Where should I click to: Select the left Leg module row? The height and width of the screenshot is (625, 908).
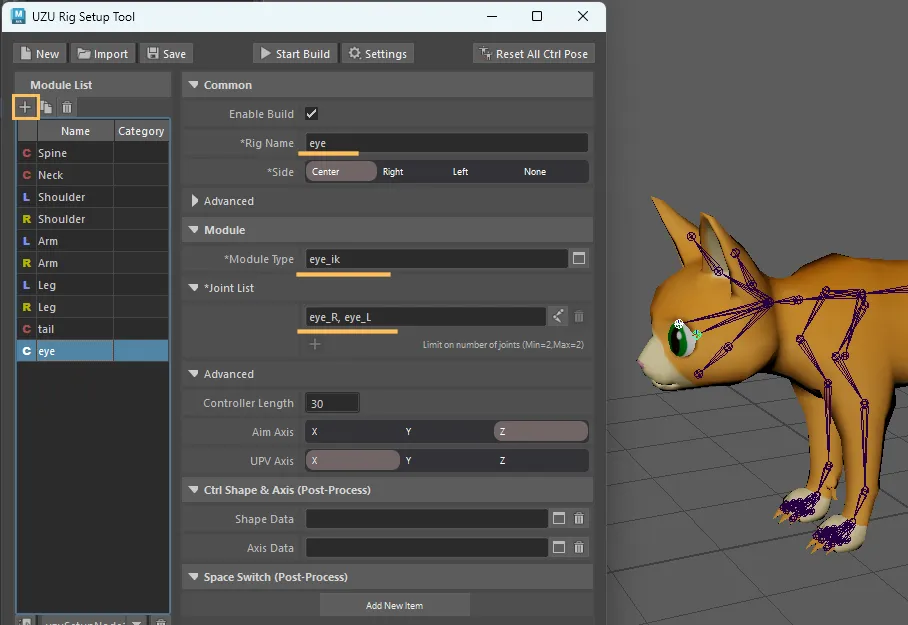(93, 285)
